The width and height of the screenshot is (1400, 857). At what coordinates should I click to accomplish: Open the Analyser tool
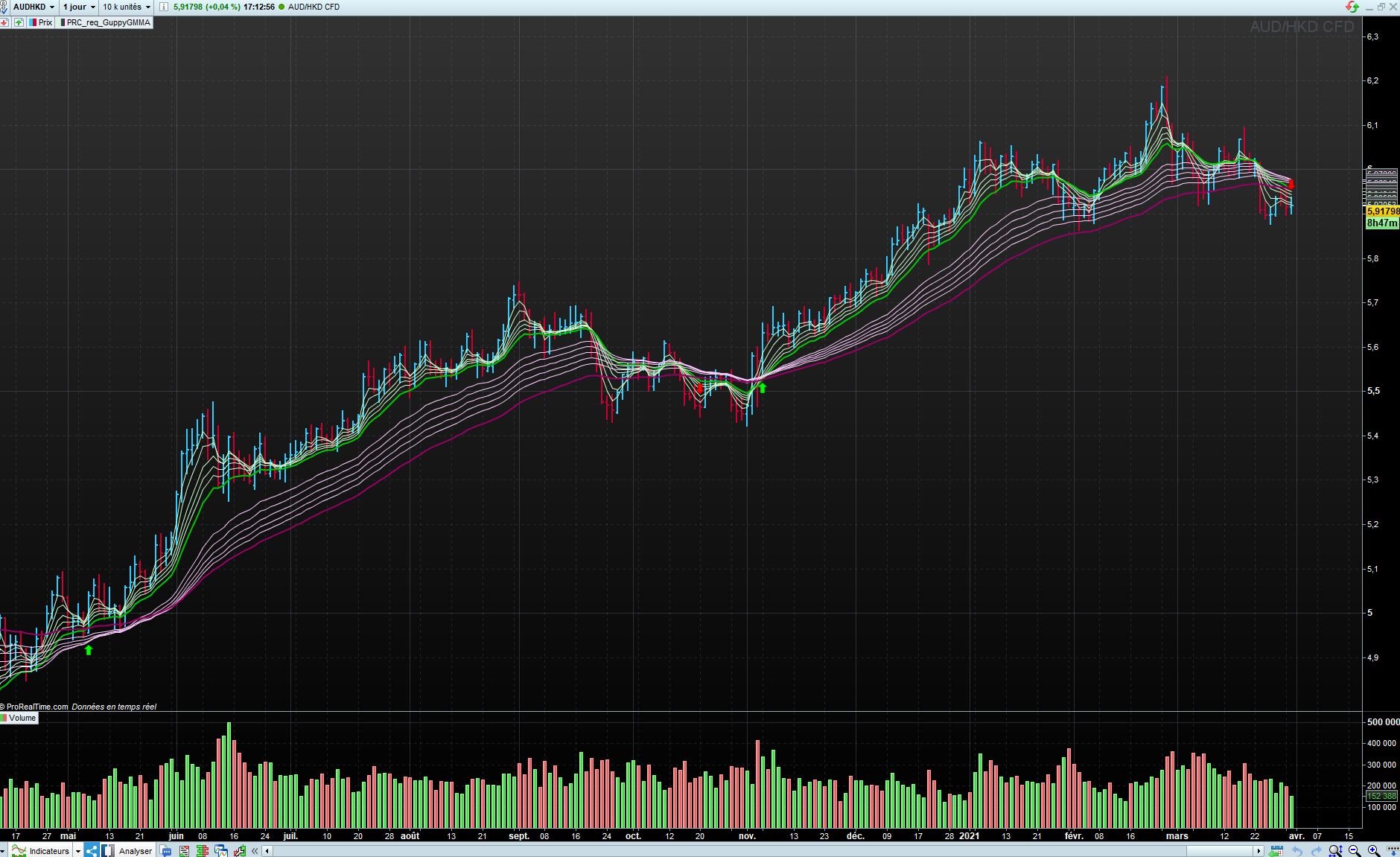click(x=127, y=851)
